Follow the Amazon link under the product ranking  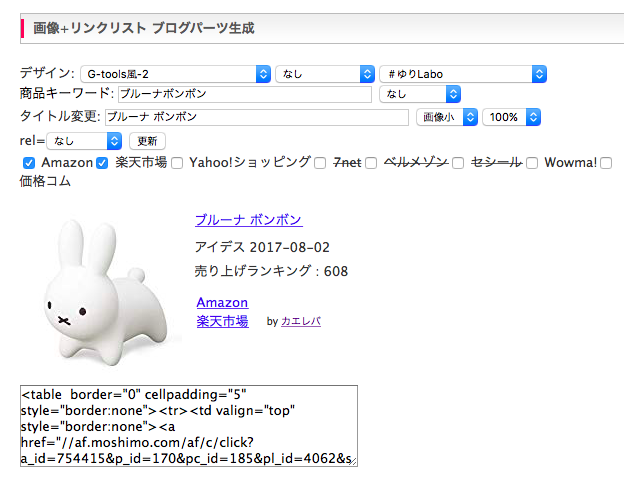point(222,302)
